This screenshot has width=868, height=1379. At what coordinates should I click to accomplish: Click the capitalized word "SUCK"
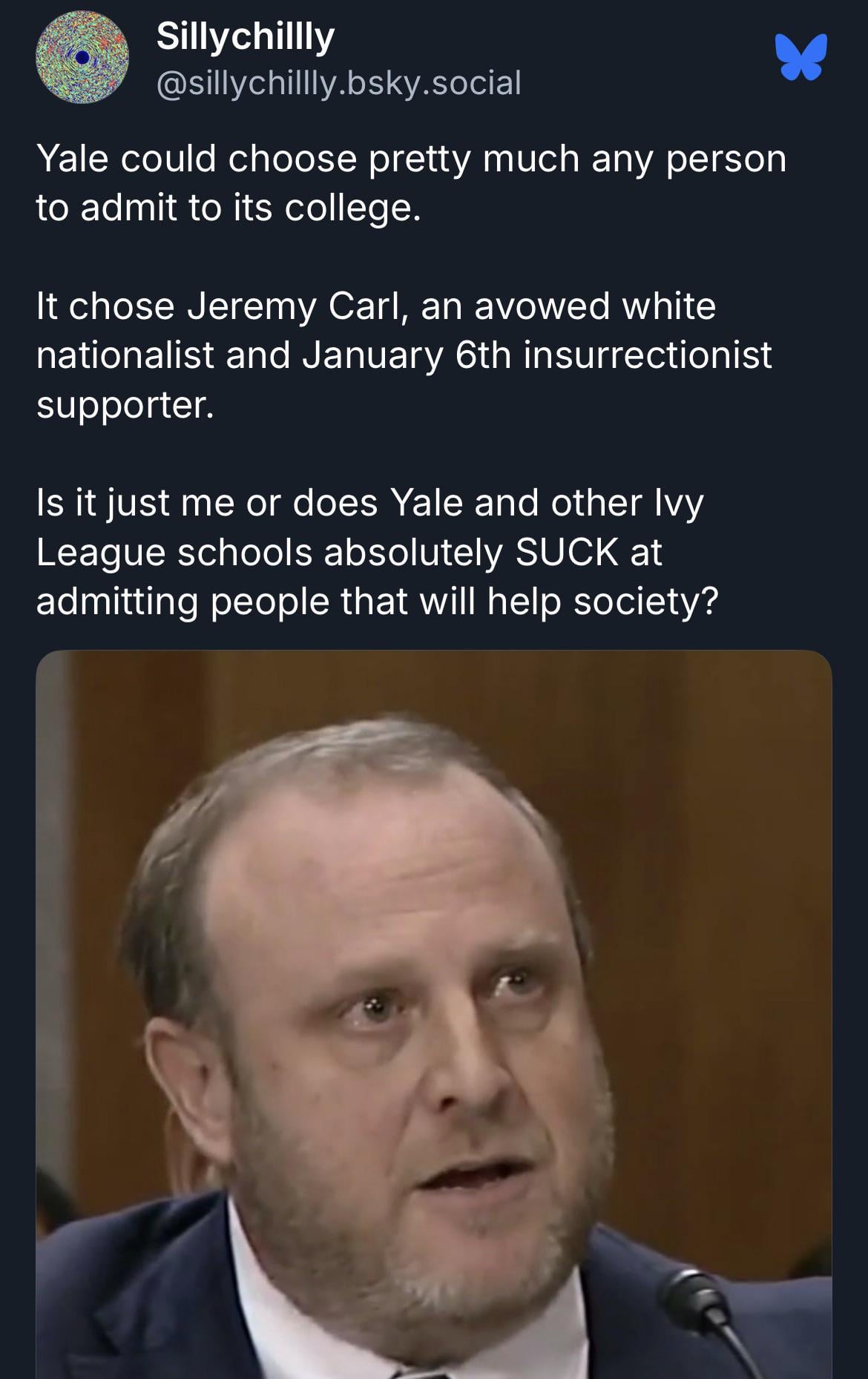pyautogui.click(x=567, y=551)
